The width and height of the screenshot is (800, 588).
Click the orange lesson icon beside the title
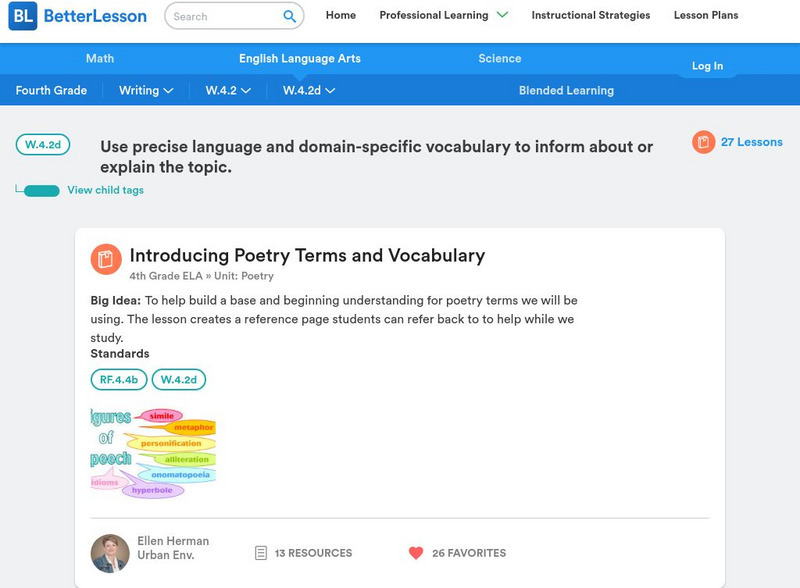pos(105,259)
